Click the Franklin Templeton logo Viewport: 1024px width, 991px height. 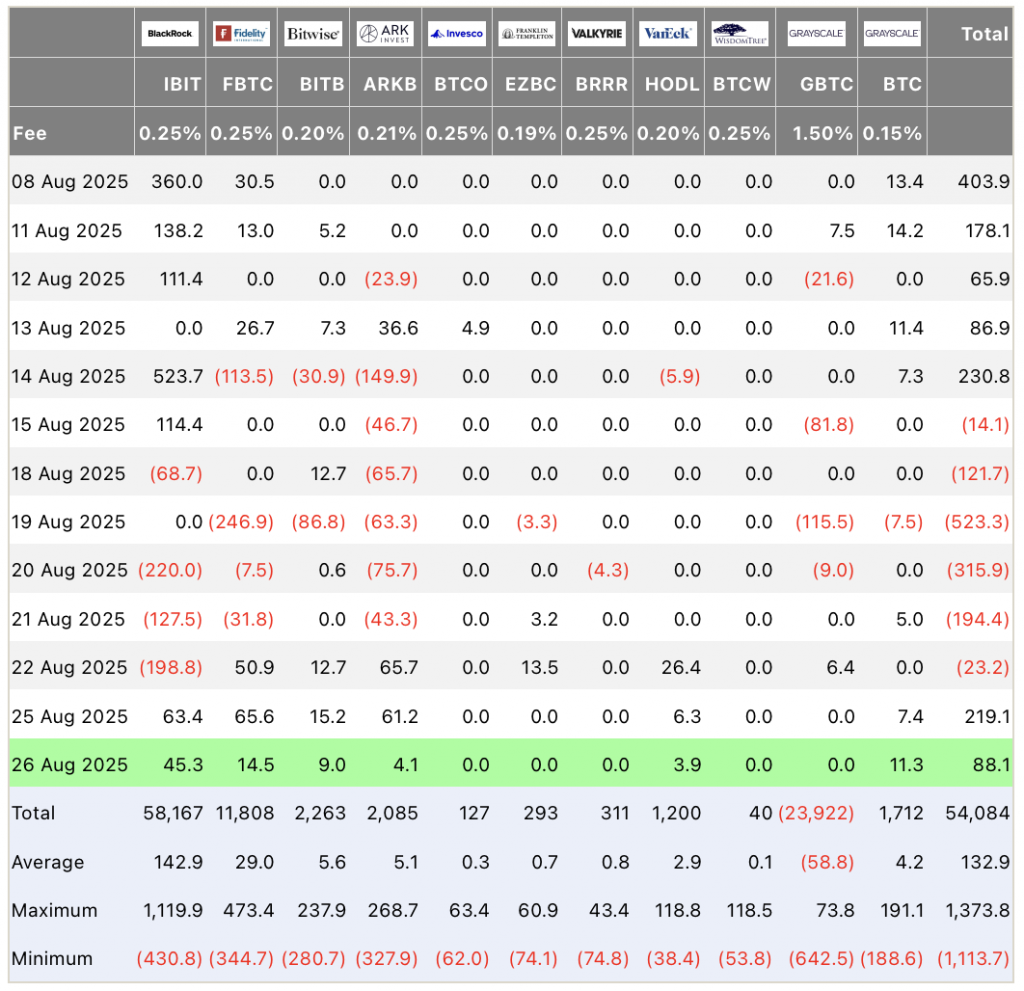[526, 33]
